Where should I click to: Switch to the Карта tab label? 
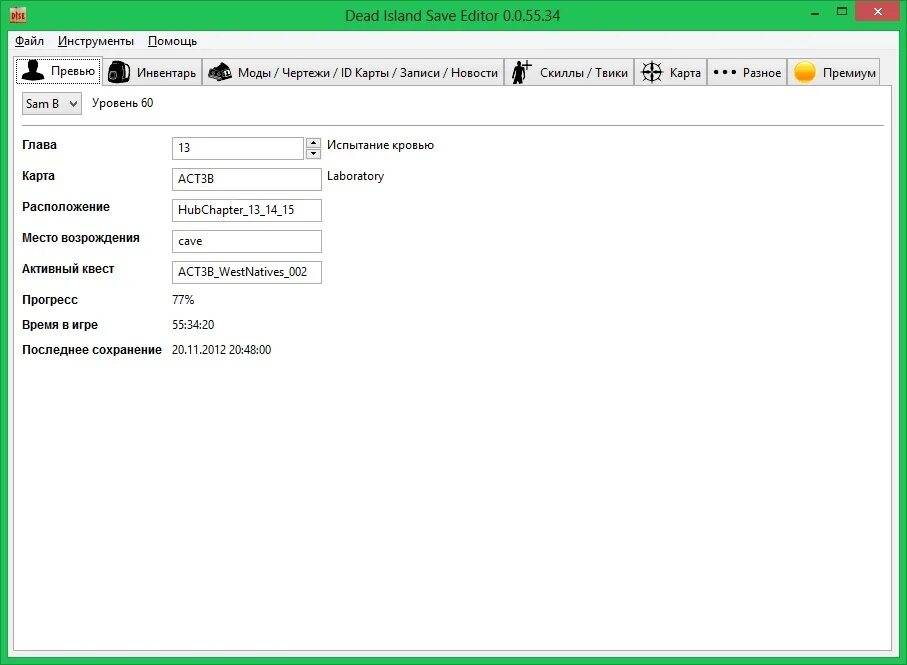(685, 73)
